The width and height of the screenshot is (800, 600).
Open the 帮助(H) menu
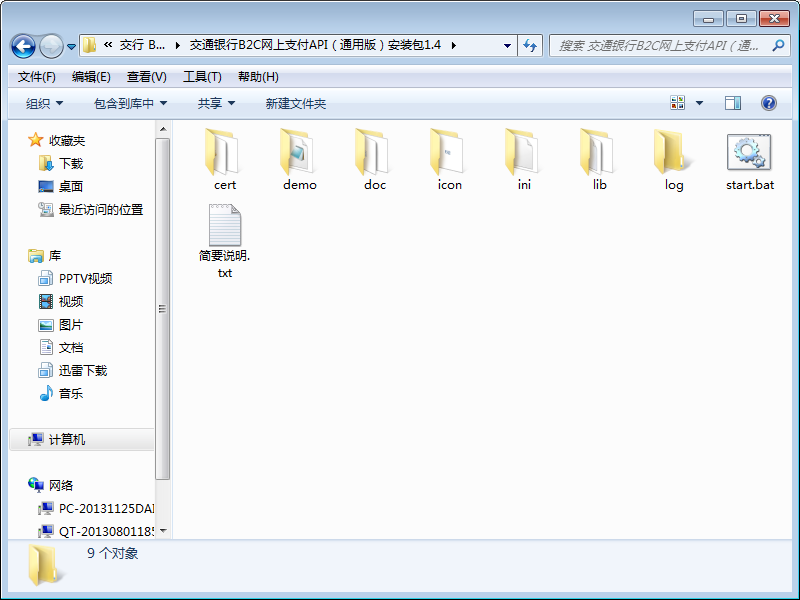coord(258,77)
